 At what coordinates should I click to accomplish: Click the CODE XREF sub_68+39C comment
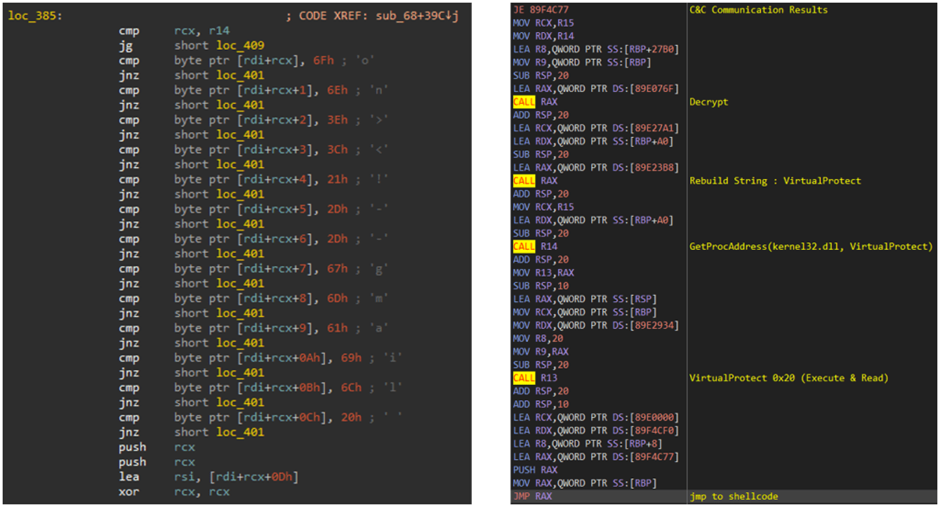click(x=372, y=16)
